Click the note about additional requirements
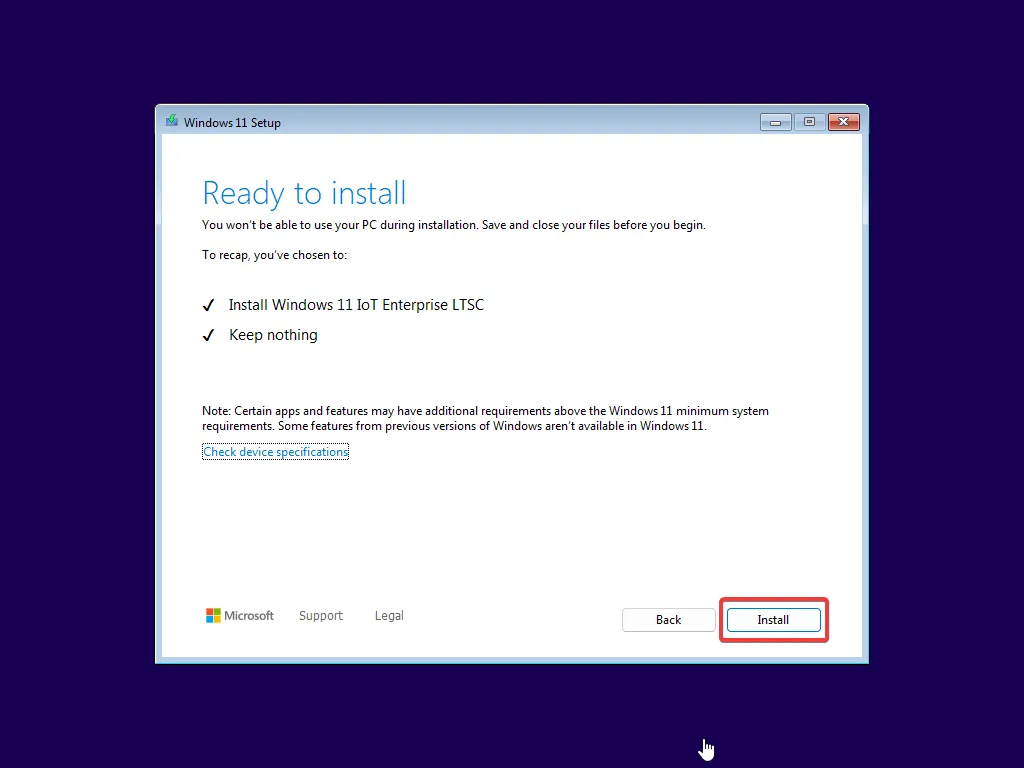 [x=485, y=418]
